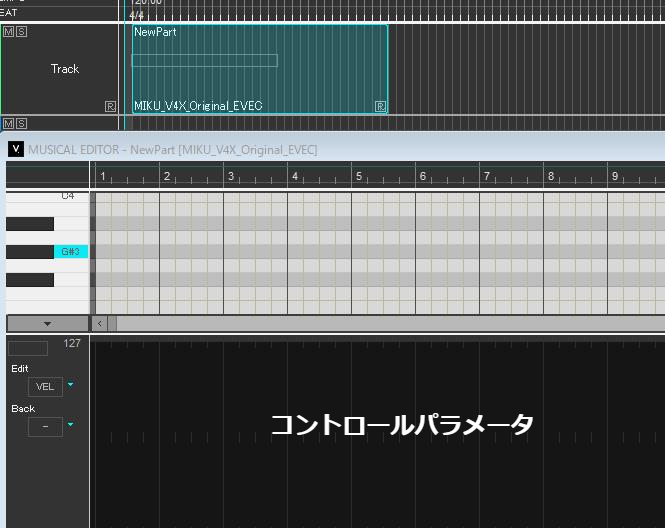The image size is (666, 529).
Task: Click the parameter value input field
Action: click(28, 348)
